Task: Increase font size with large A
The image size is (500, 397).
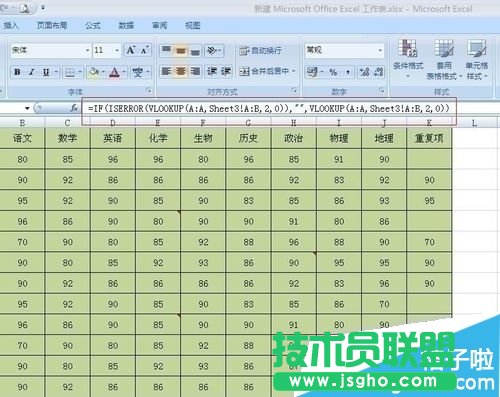Action: click(131, 50)
